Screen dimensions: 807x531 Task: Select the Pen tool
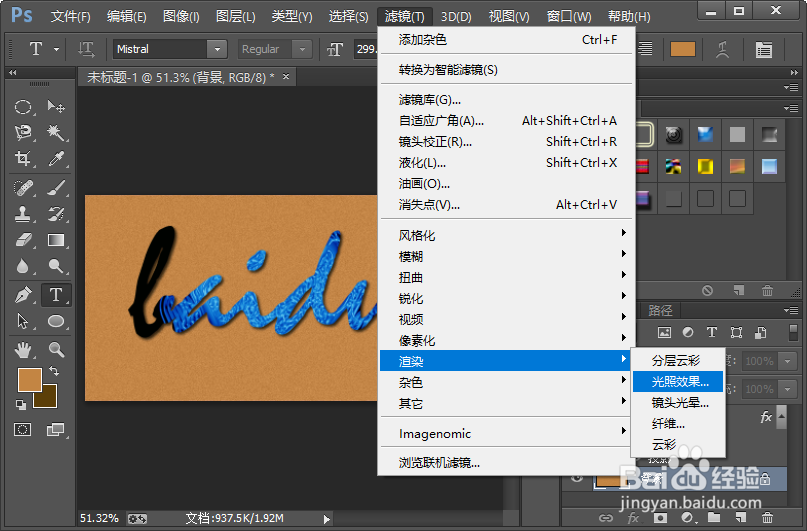point(23,295)
